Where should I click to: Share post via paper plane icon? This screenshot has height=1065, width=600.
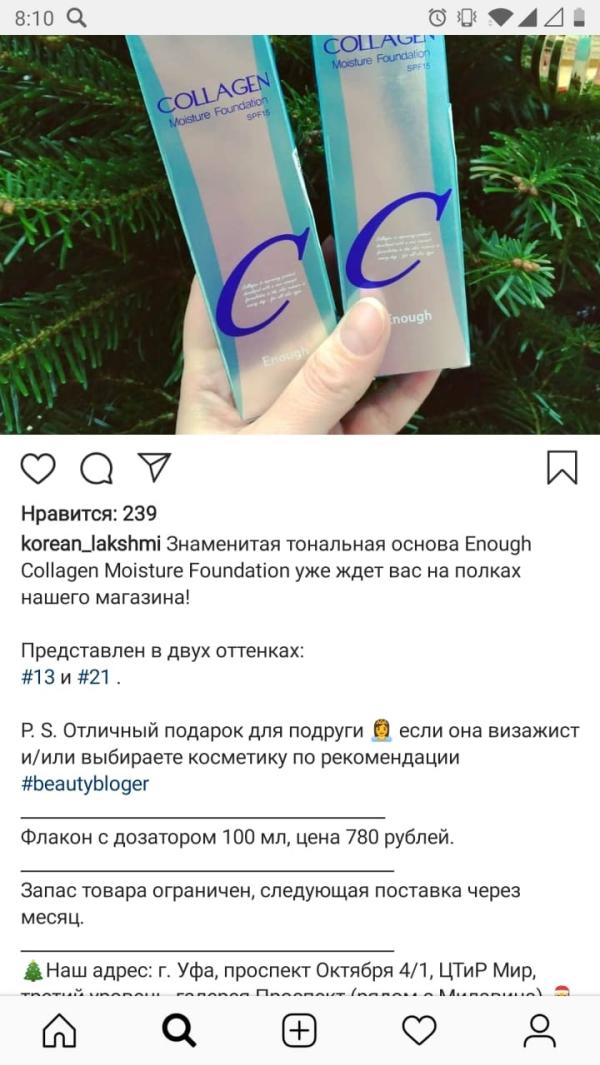click(154, 467)
